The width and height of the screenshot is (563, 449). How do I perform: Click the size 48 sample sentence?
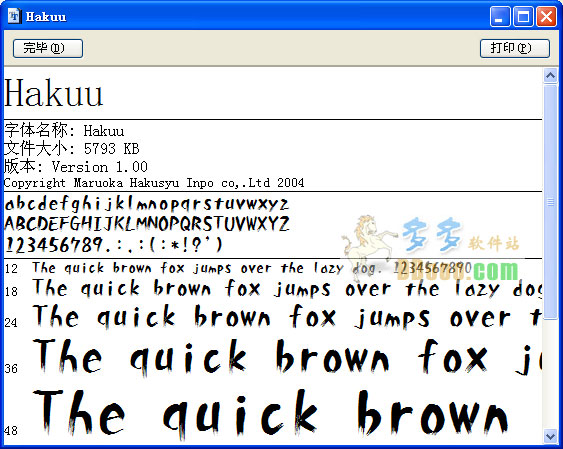[270, 414]
